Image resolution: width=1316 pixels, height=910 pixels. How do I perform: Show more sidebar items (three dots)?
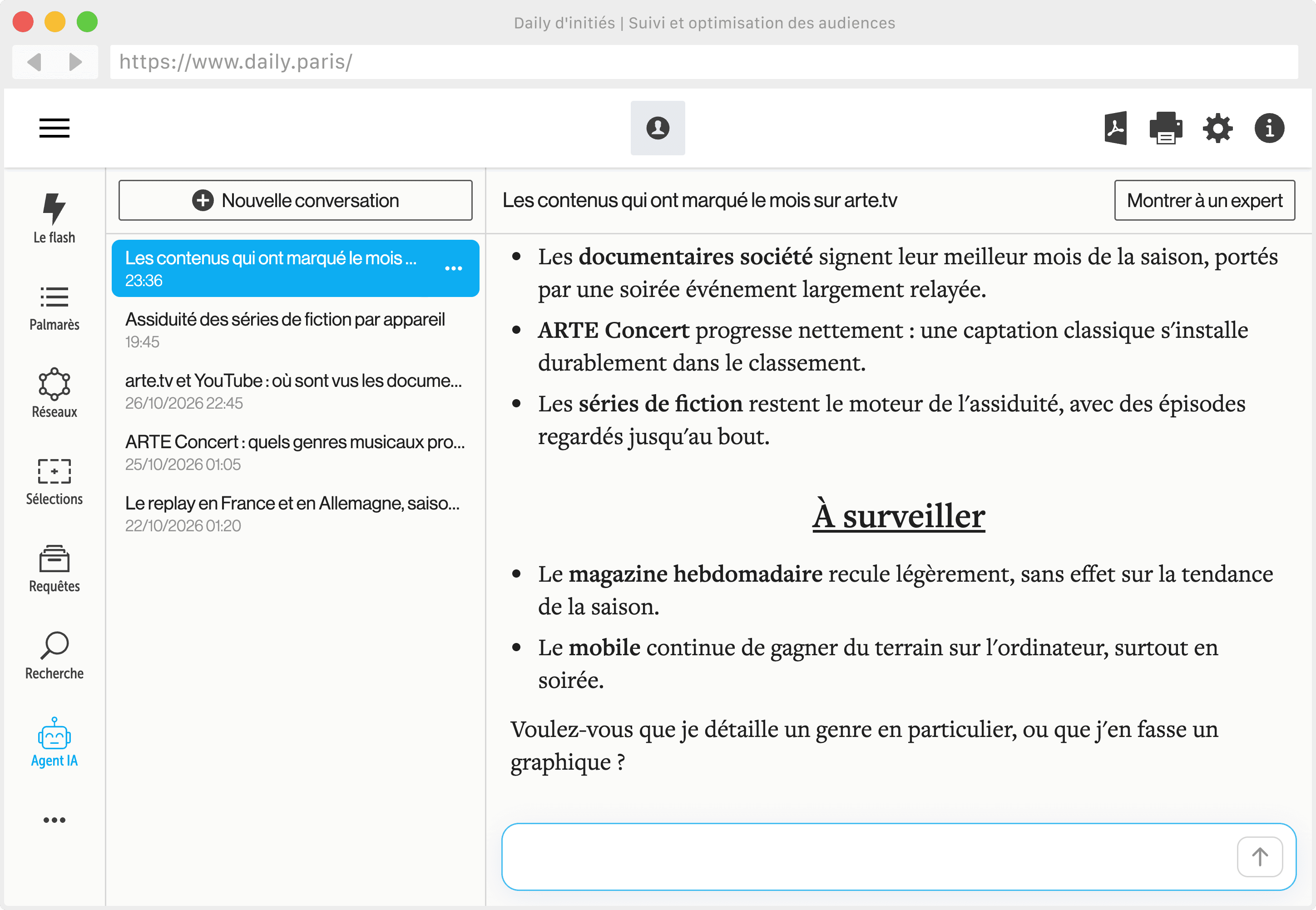(54, 820)
